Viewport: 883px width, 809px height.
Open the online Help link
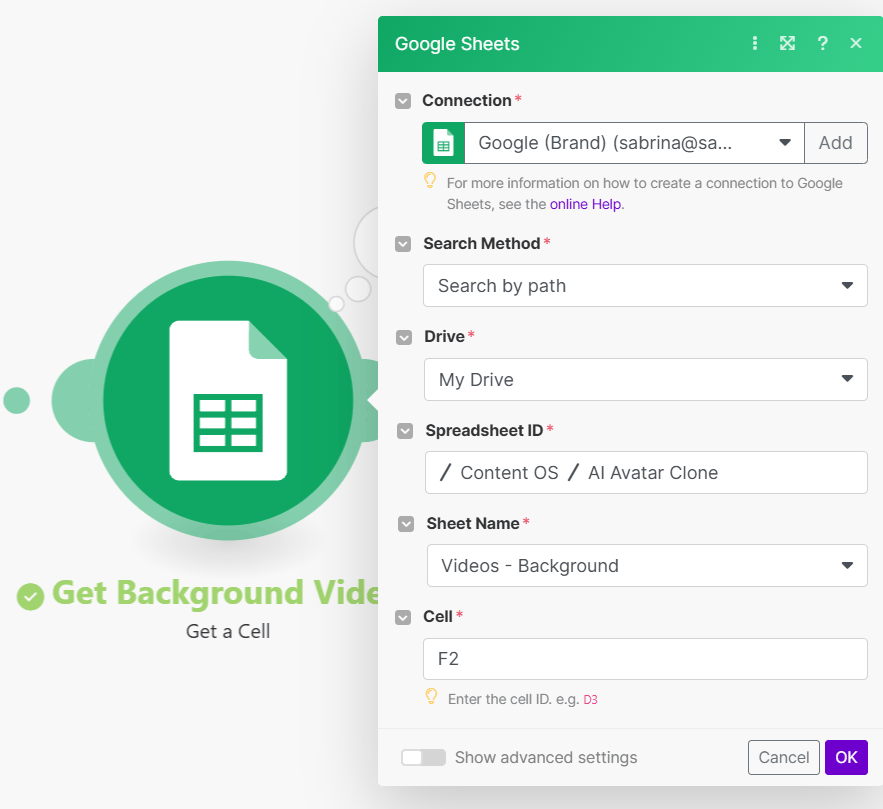tap(586, 204)
